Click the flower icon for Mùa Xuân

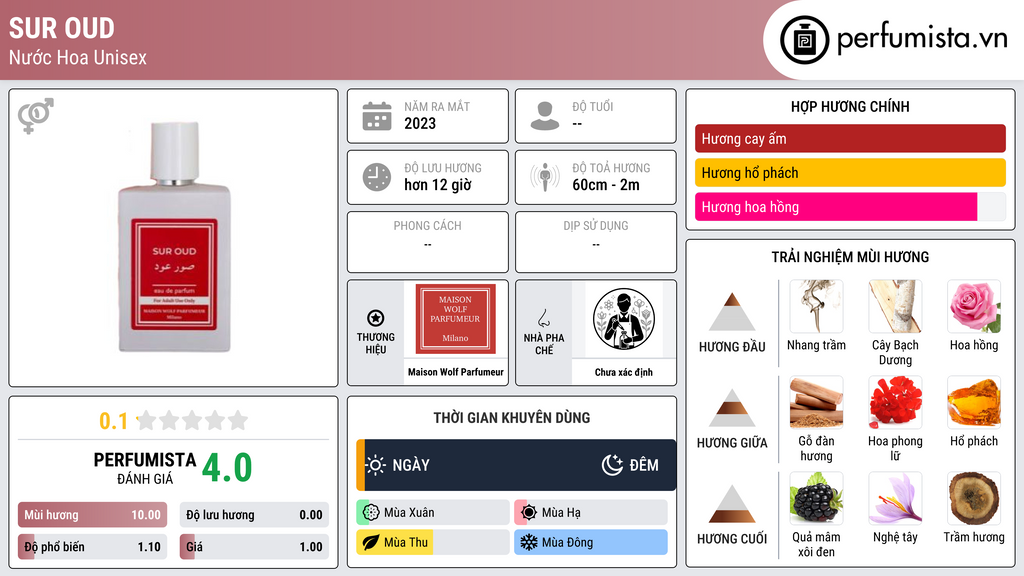(x=371, y=513)
